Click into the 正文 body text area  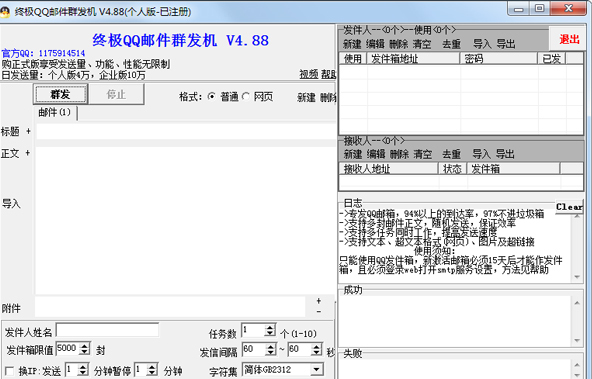tap(186, 220)
